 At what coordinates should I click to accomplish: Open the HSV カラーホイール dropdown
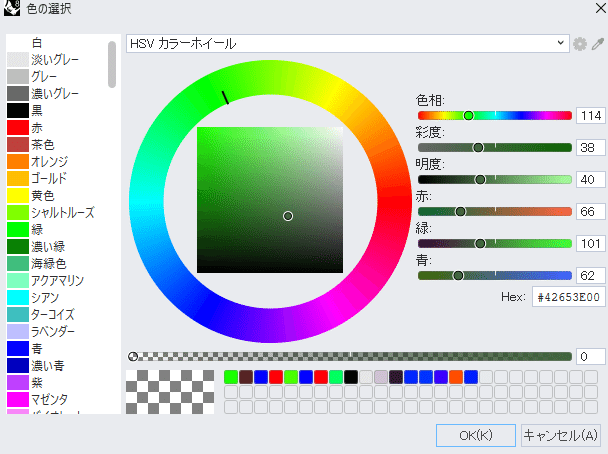pyautogui.click(x=347, y=43)
